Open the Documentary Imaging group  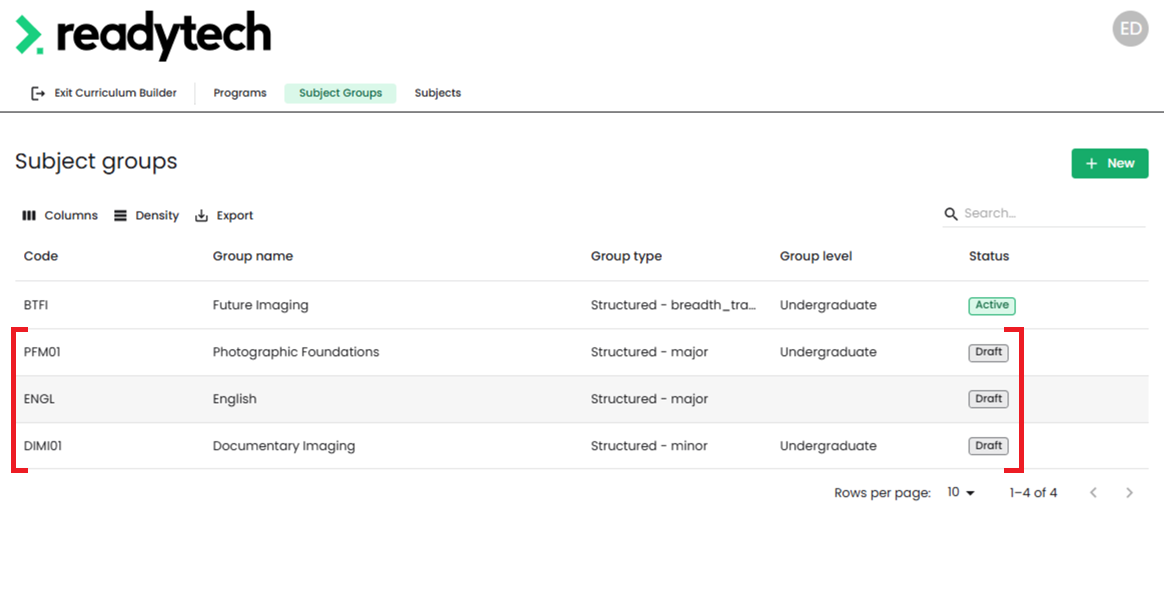(284, 446)
